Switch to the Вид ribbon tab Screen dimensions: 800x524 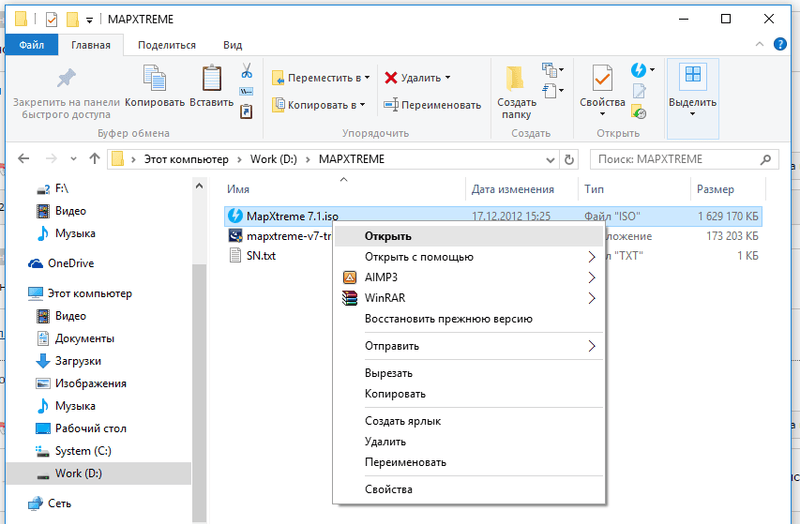tap(232, 45)
